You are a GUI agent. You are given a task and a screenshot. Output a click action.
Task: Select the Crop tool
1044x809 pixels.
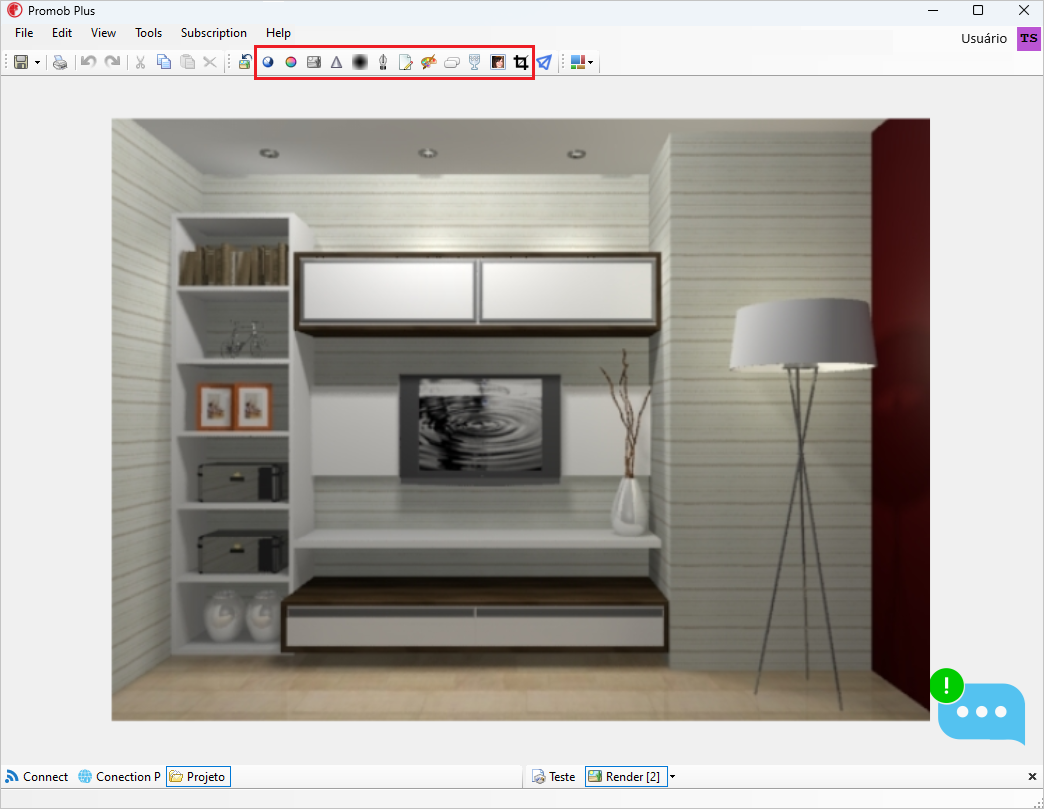[x=521, y=63]
